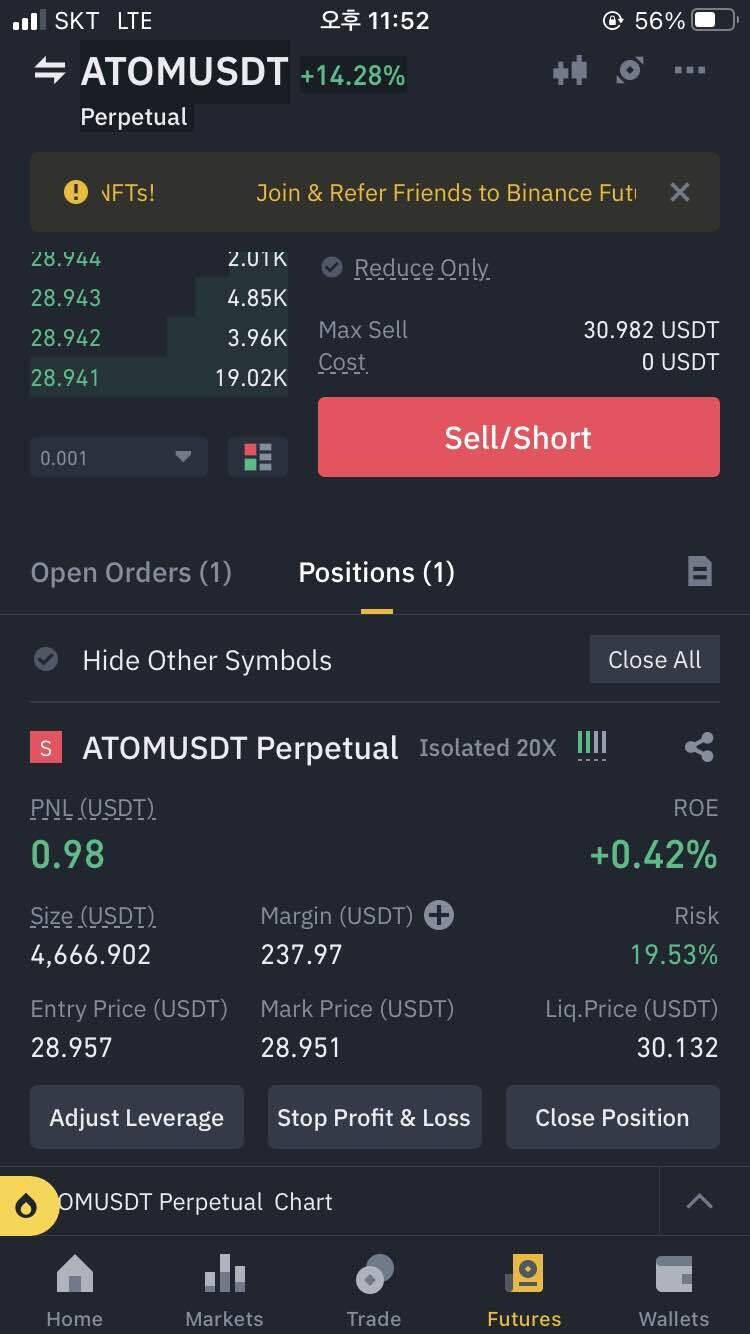Add margin with the plus icon
This screenshot has width=750, height=1334.
(439, 915)
